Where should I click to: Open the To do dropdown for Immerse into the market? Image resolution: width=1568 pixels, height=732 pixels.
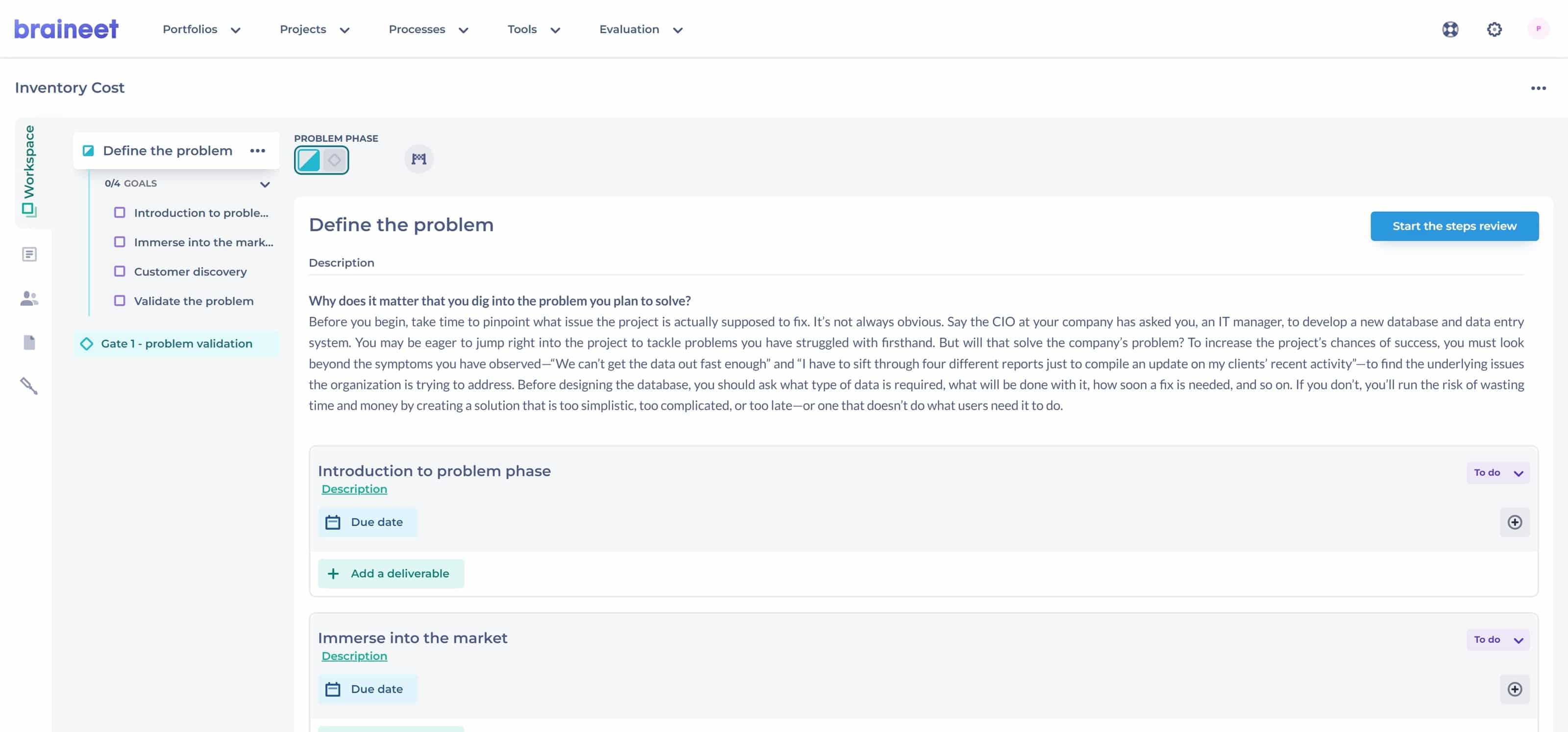tap(1497, 639)
